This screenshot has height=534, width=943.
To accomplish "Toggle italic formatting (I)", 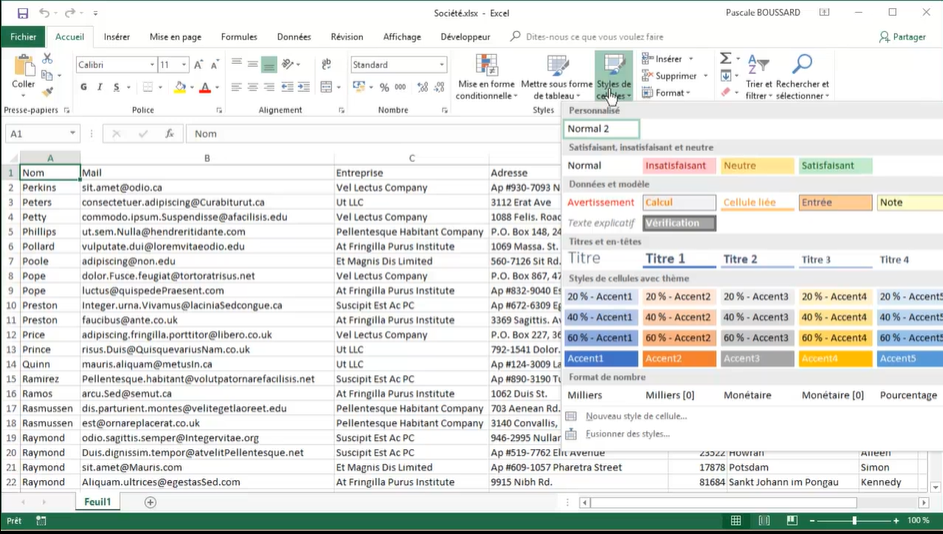I will click(100, 88).
